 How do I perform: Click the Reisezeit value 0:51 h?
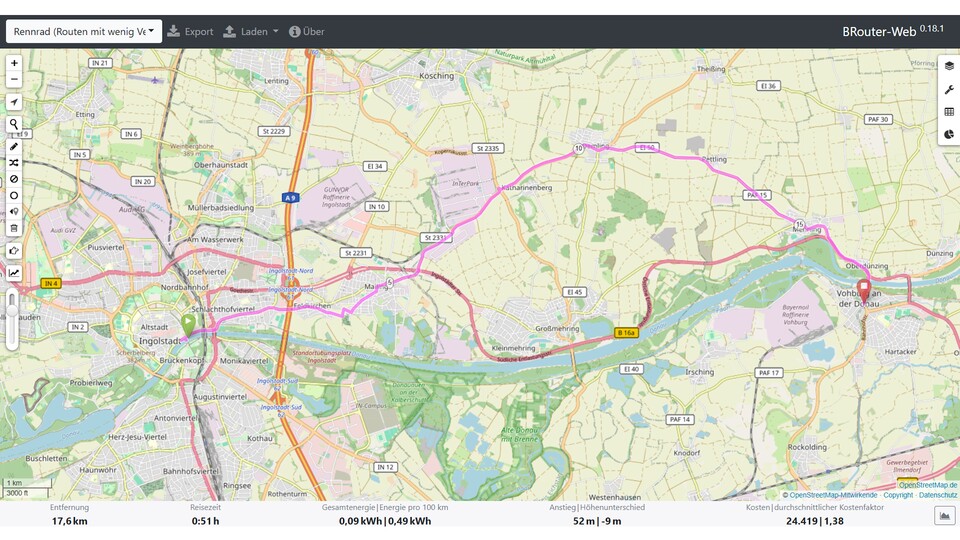pyautogui.click(x=205, y=521)
